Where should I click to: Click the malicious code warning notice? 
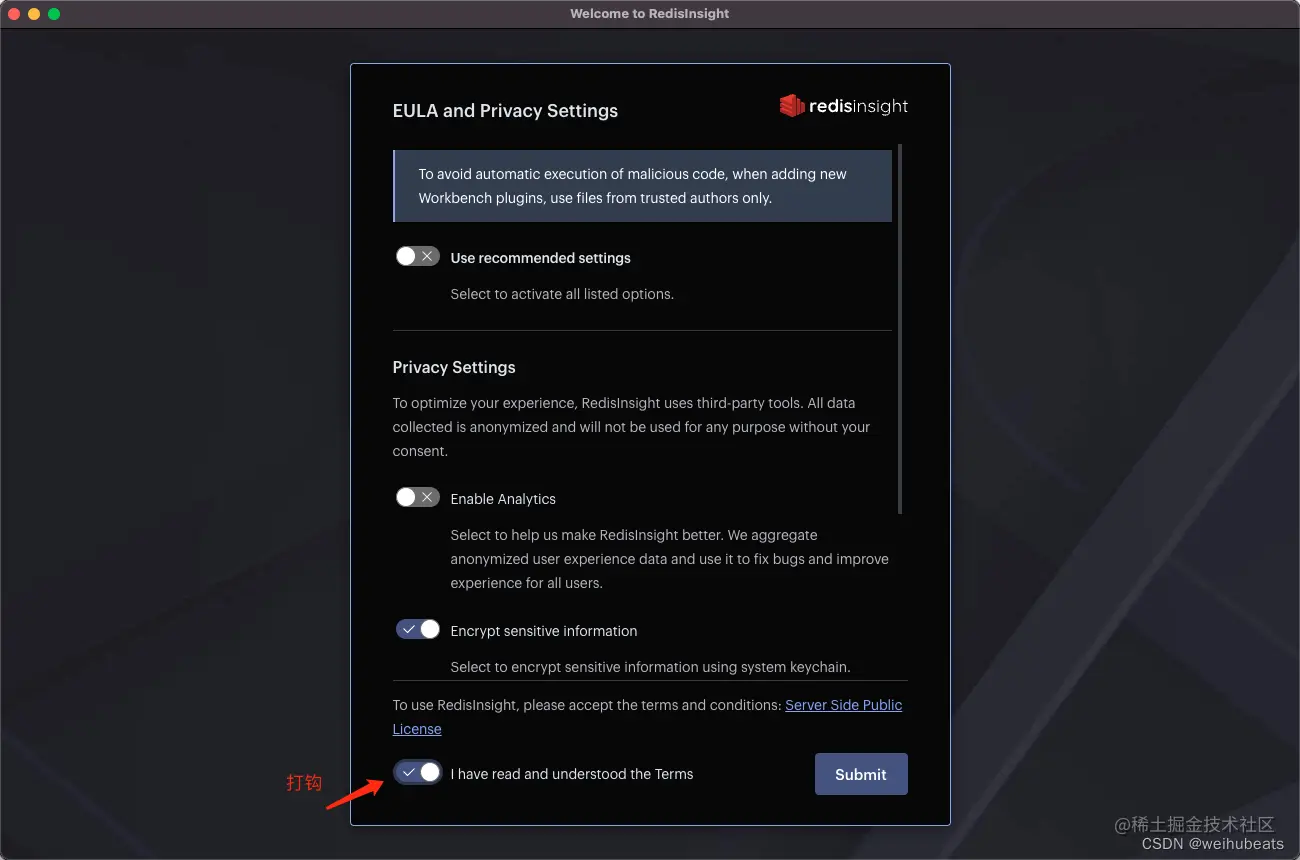tap(643, 186)
